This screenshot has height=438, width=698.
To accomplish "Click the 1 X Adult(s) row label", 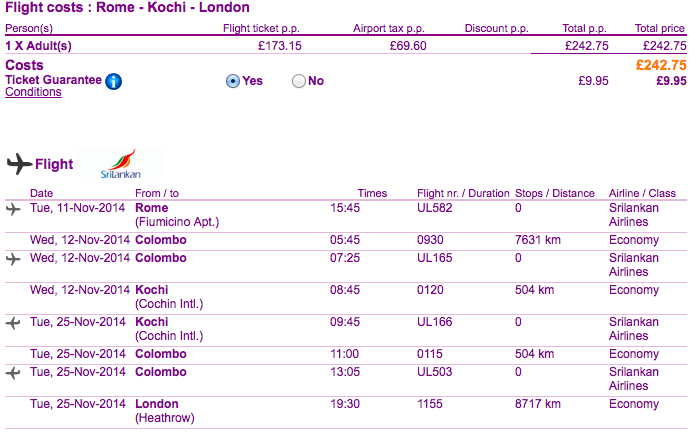I will coord(38,46).
